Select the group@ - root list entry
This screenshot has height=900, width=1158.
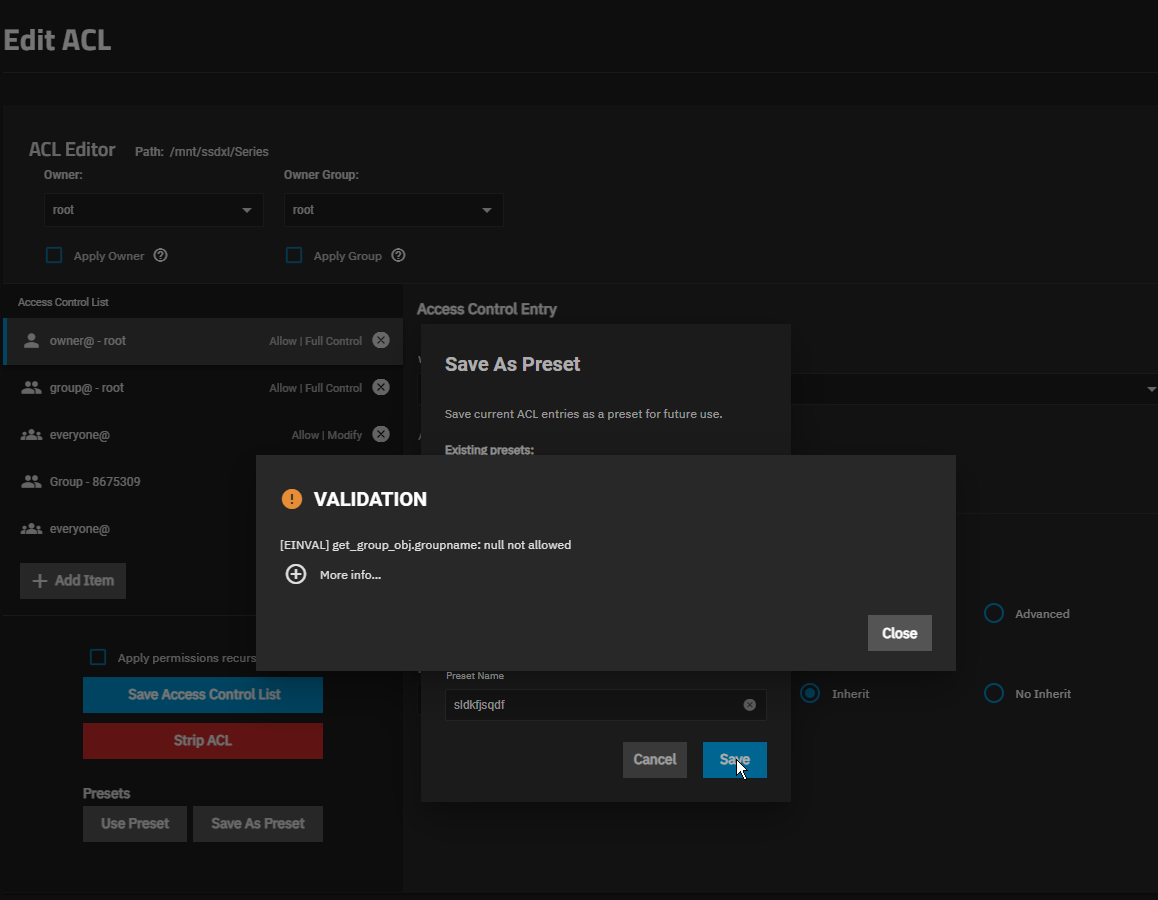coord(203,388)
